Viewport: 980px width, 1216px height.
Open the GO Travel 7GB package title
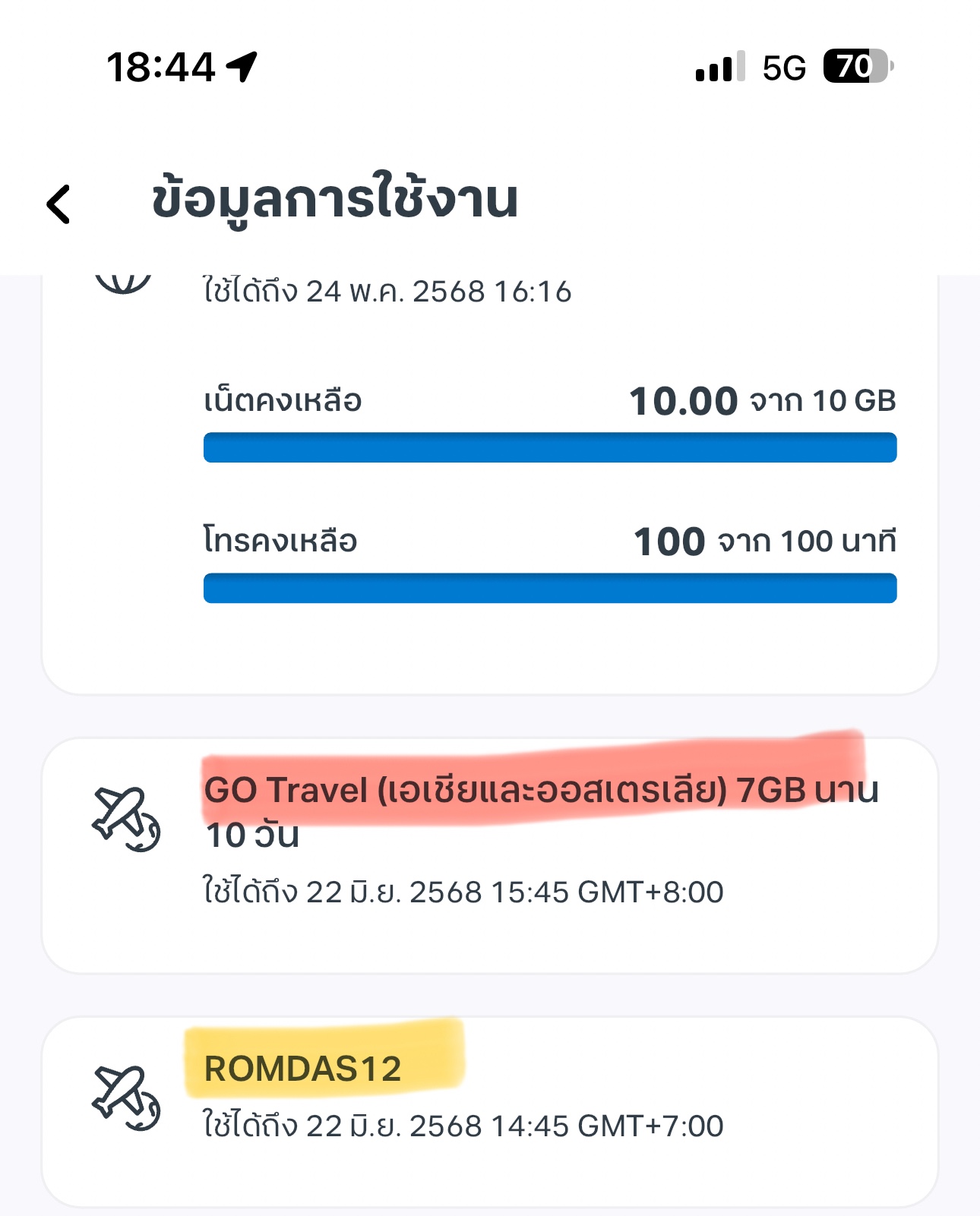542,812
